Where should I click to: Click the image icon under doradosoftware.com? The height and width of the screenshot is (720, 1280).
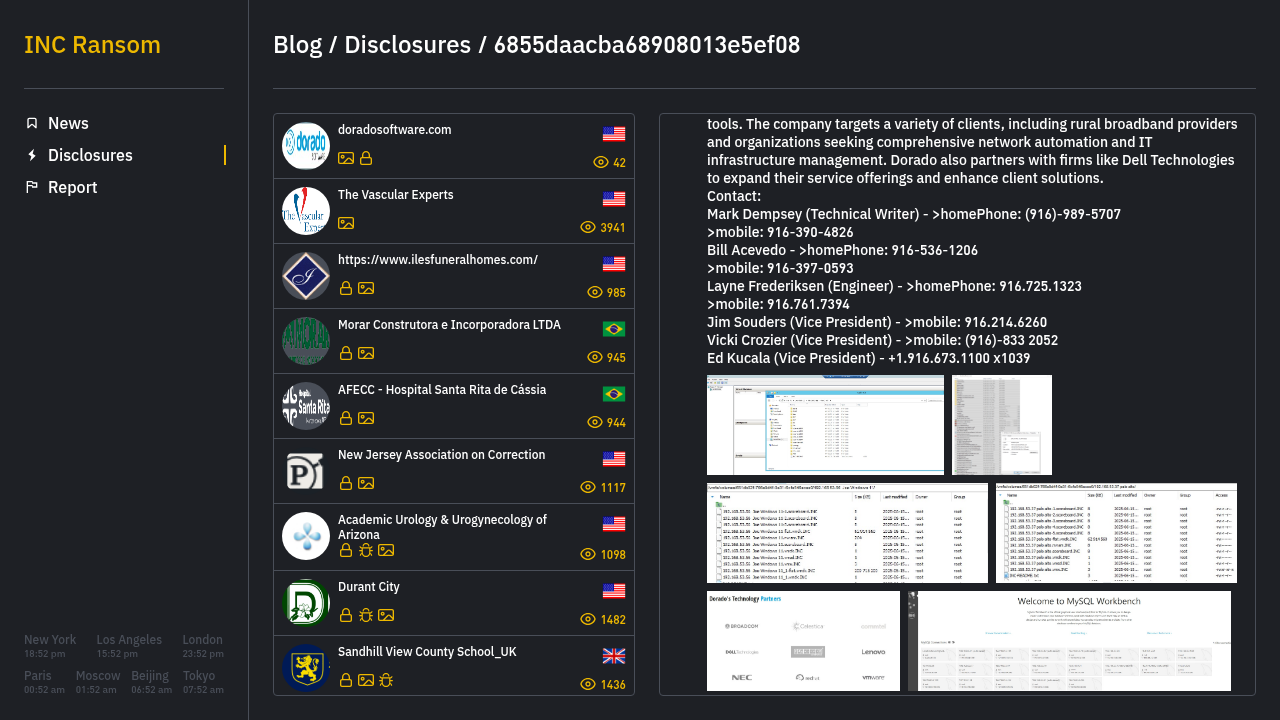click(346, 158)
